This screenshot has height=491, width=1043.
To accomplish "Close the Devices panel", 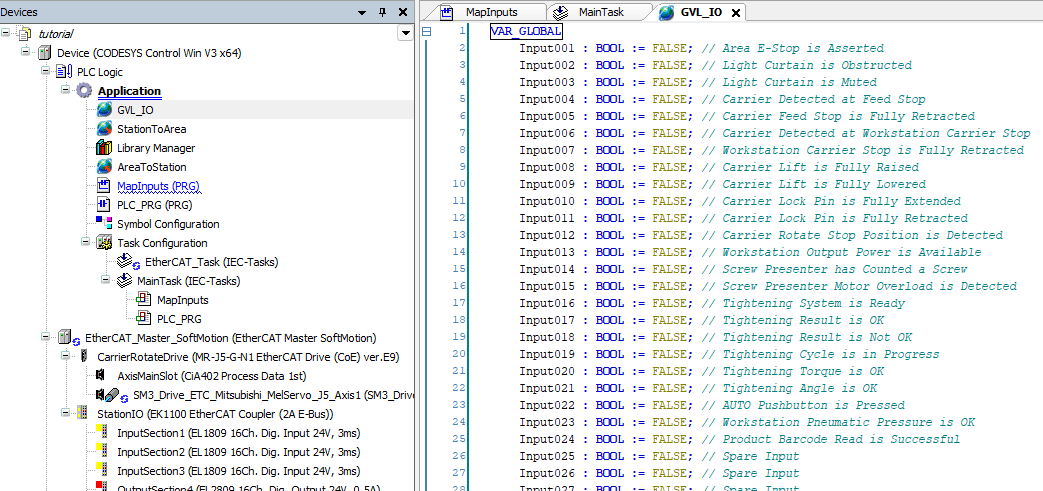I will tap(402, 13).
